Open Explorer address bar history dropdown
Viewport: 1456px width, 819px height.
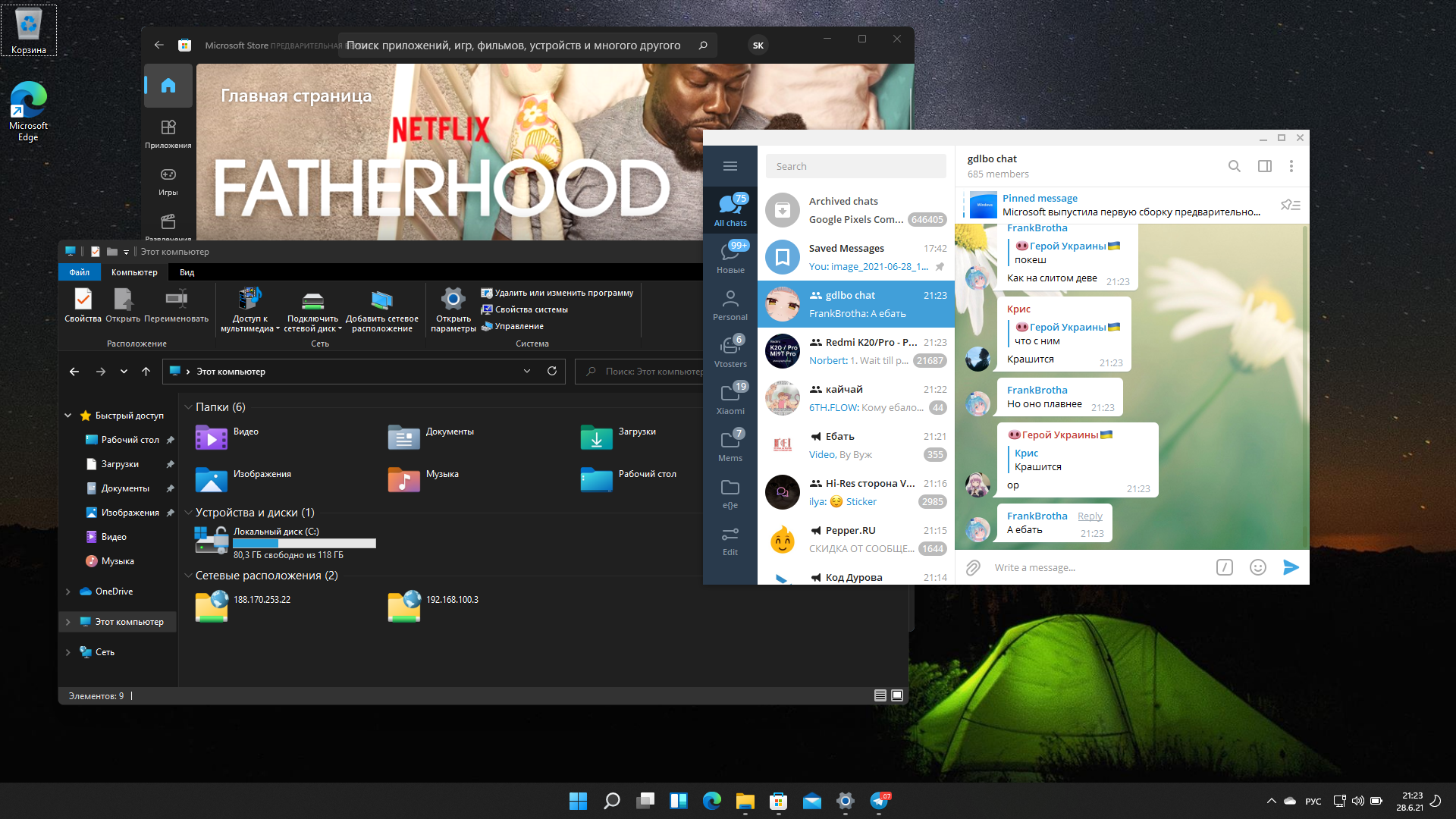coord(527,371)
